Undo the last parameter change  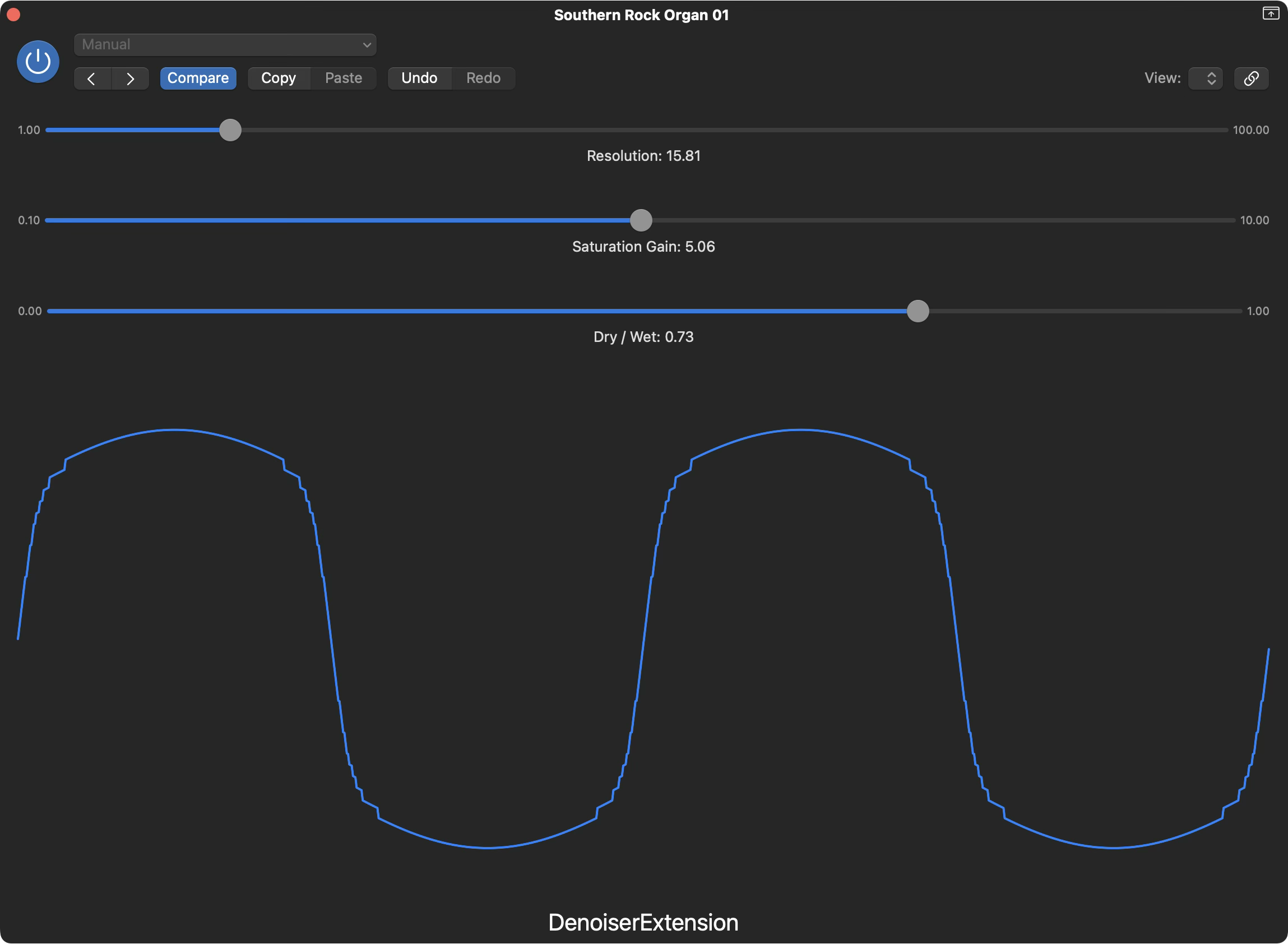click(419, 78)
